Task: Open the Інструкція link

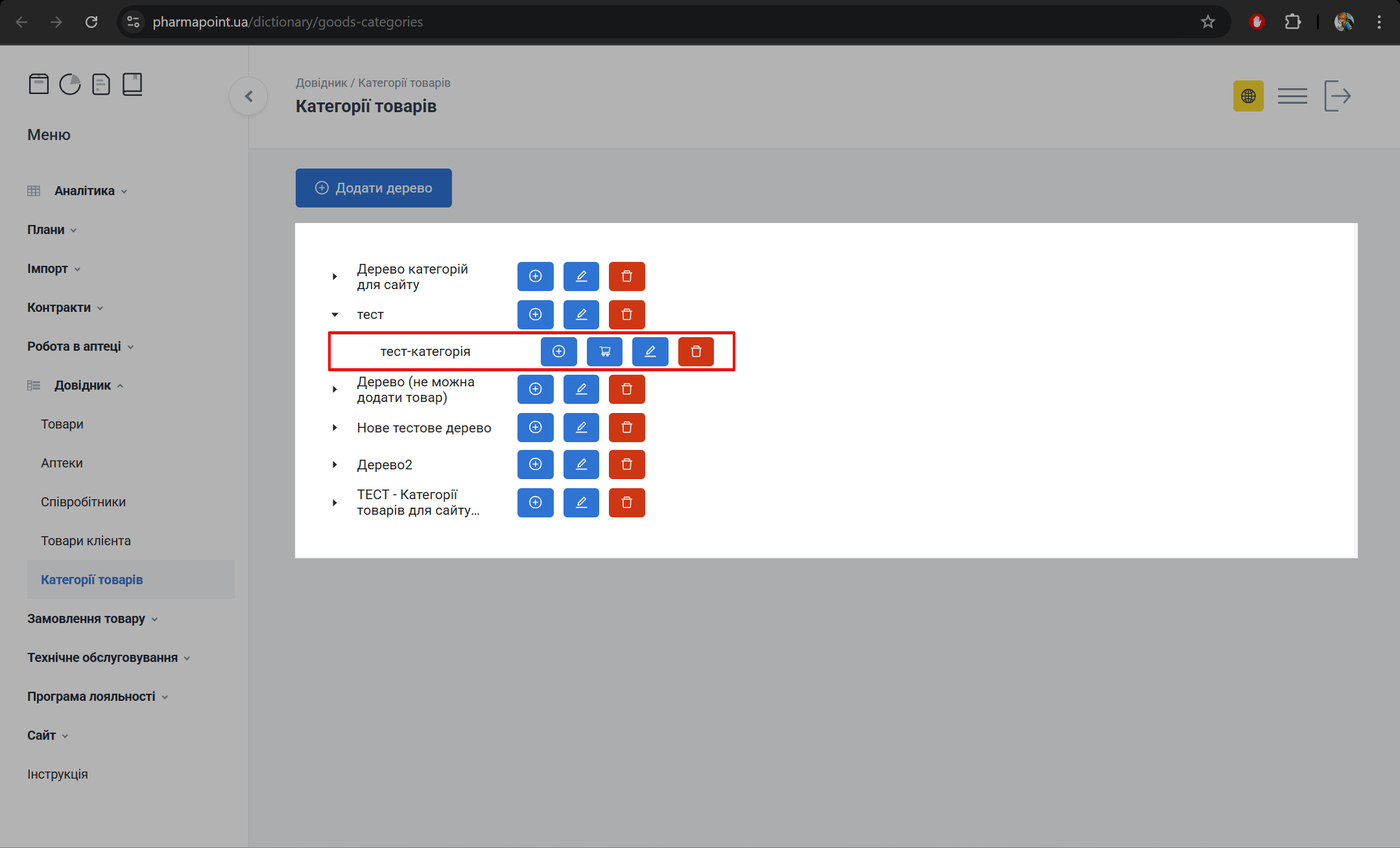Action: point(58,774)
